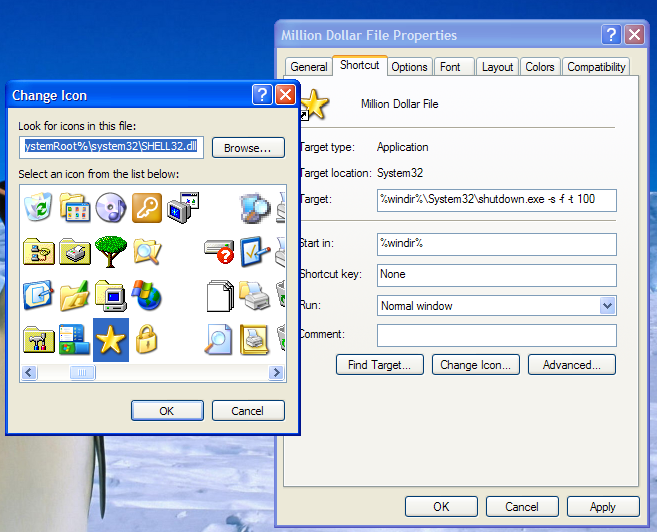Click the icon list scroll left arrow

click(x=29, y=372)
